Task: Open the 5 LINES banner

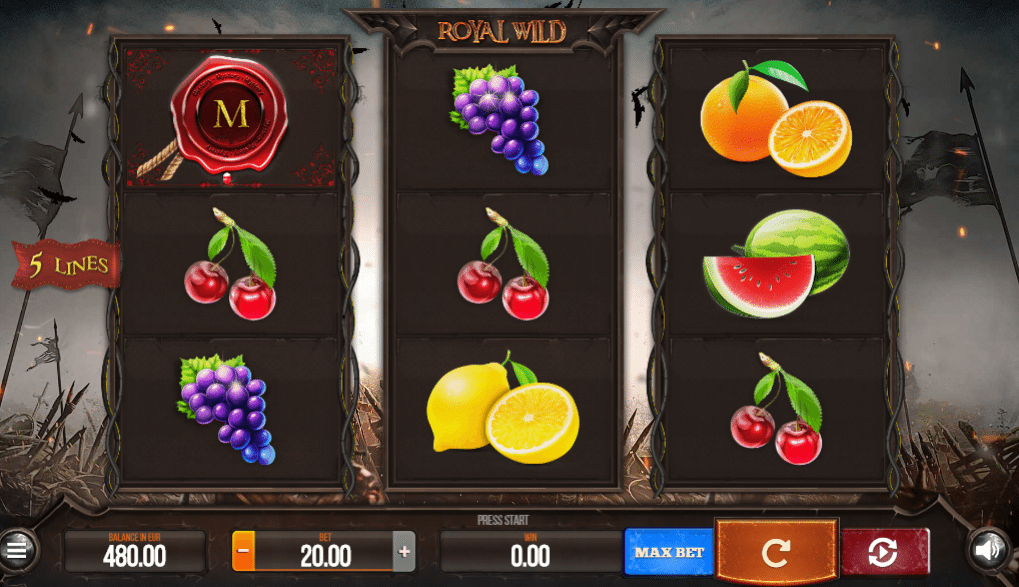Action: coord(67,264)
